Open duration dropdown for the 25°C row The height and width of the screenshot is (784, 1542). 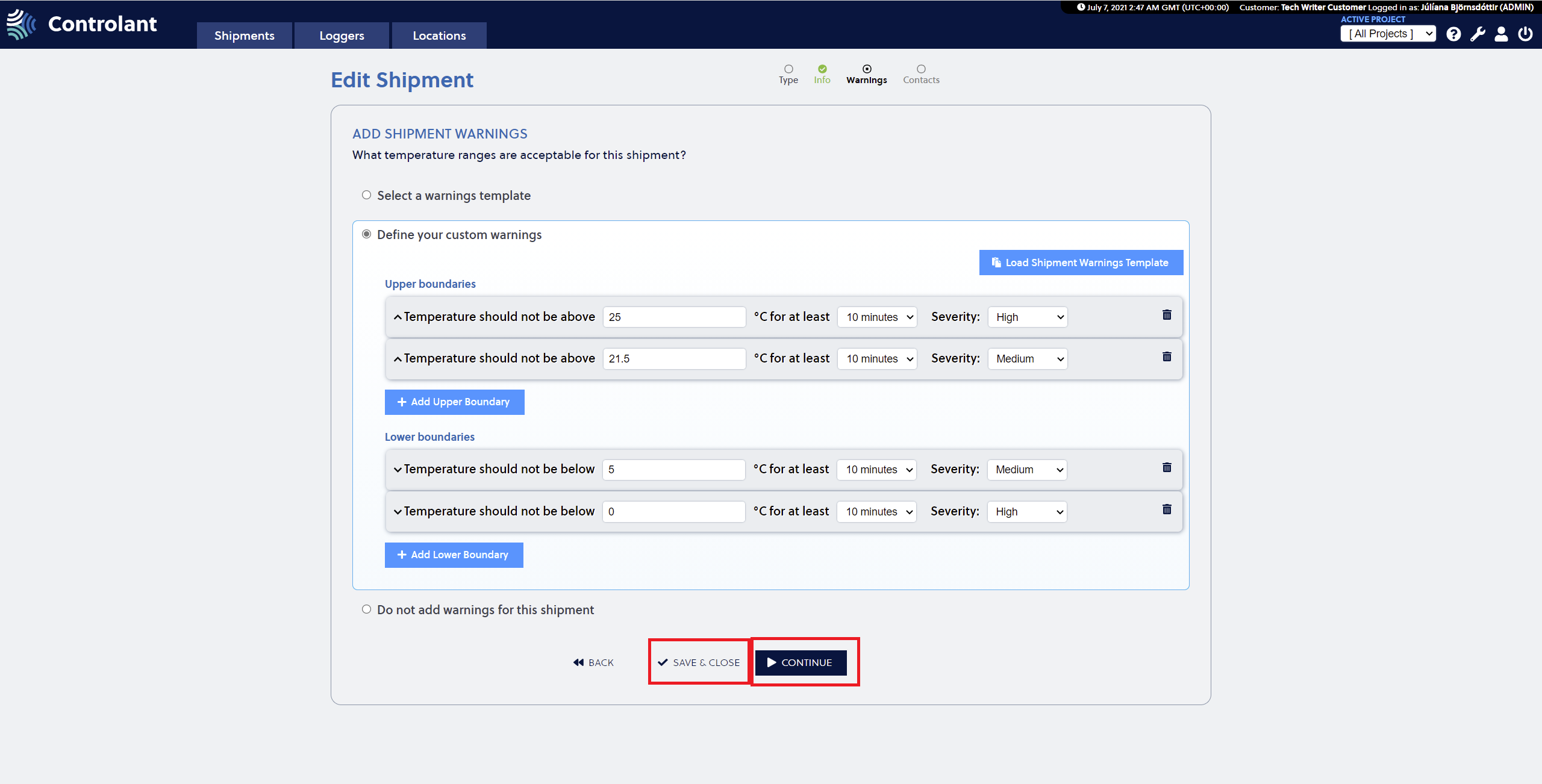point(877,317)
